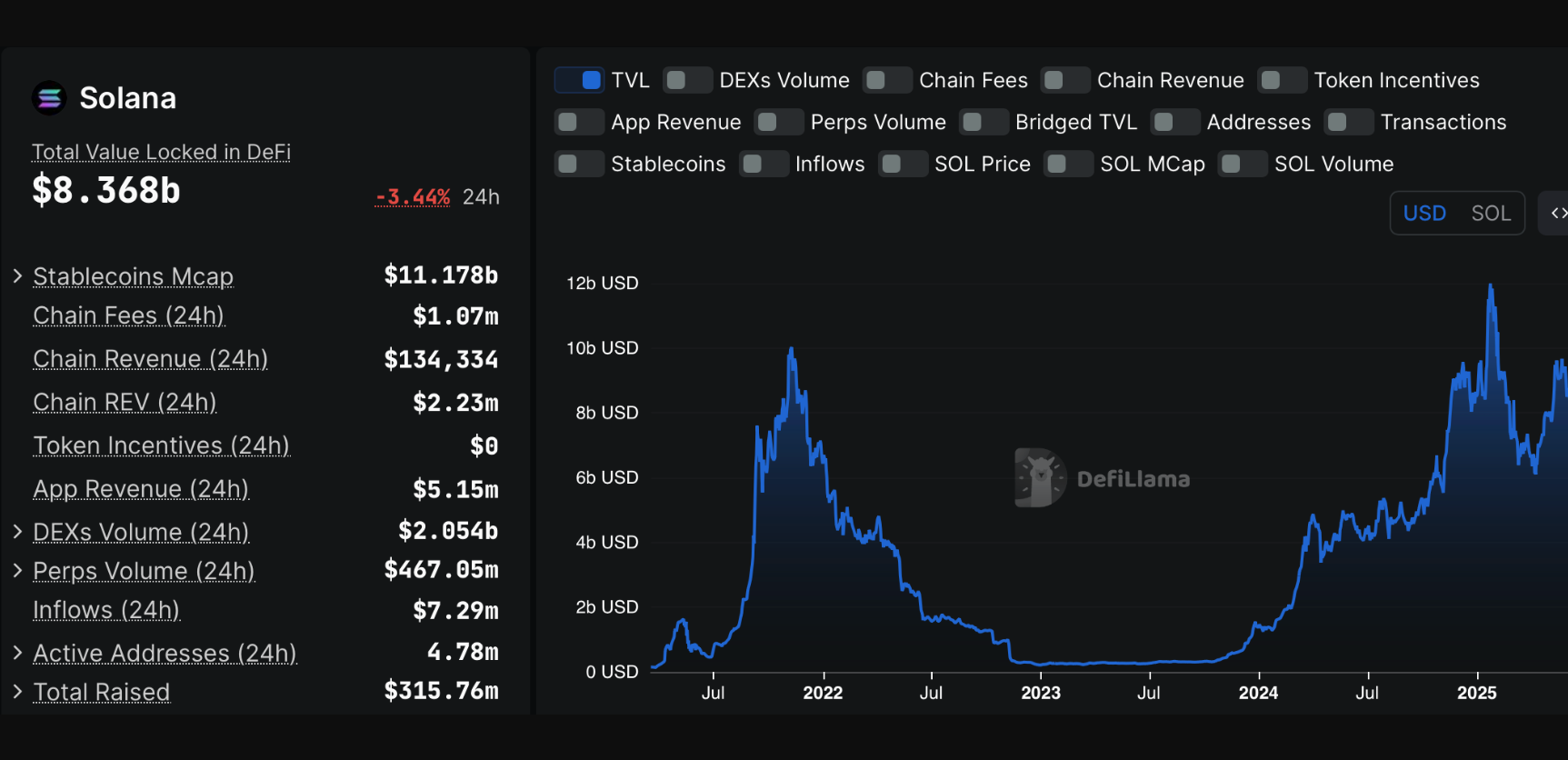Click the 2022 TVL peak on chart

click(x=792, y=349)
